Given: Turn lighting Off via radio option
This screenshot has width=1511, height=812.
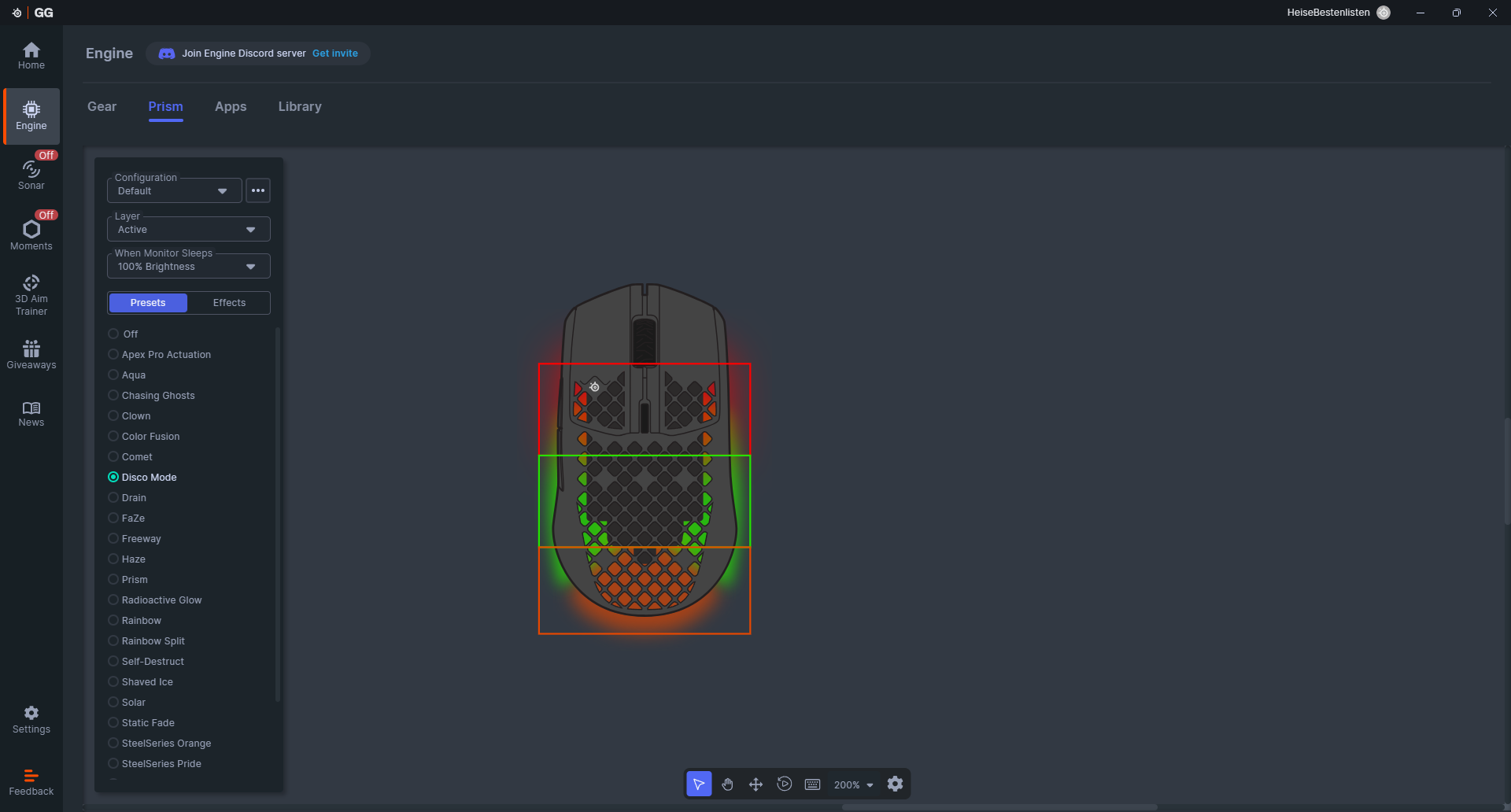Looking at the screenshot, I should [x=113, y=334].
